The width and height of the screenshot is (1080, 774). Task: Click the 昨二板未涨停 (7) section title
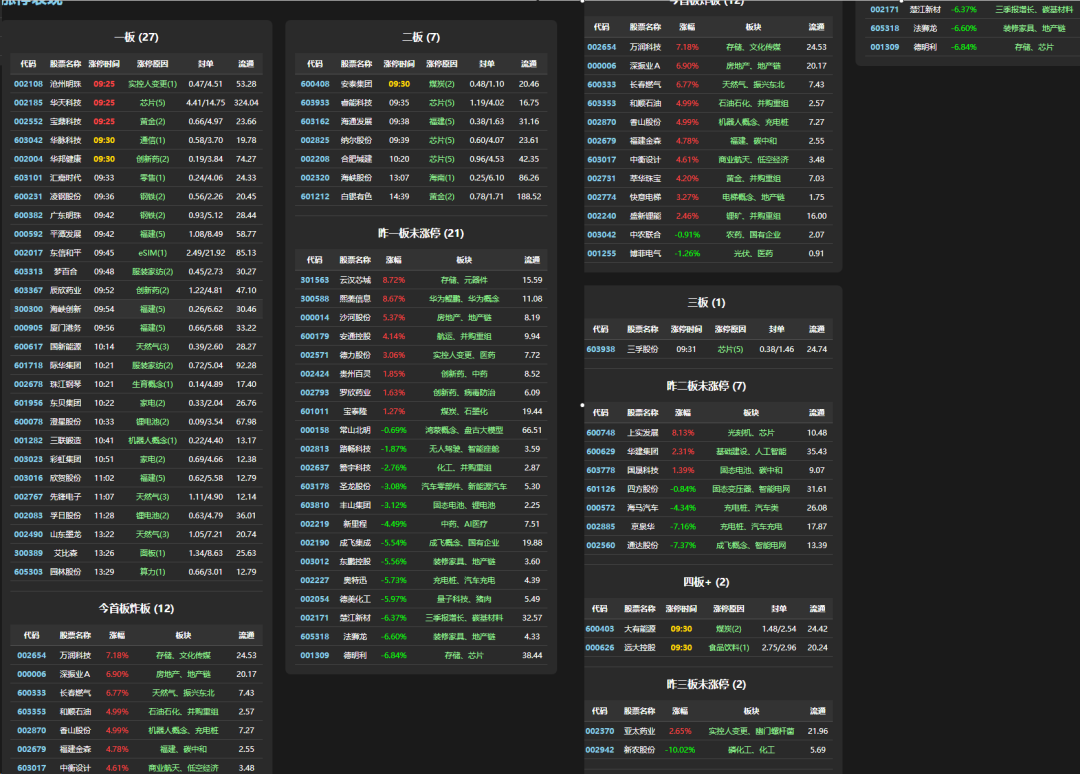706,386
